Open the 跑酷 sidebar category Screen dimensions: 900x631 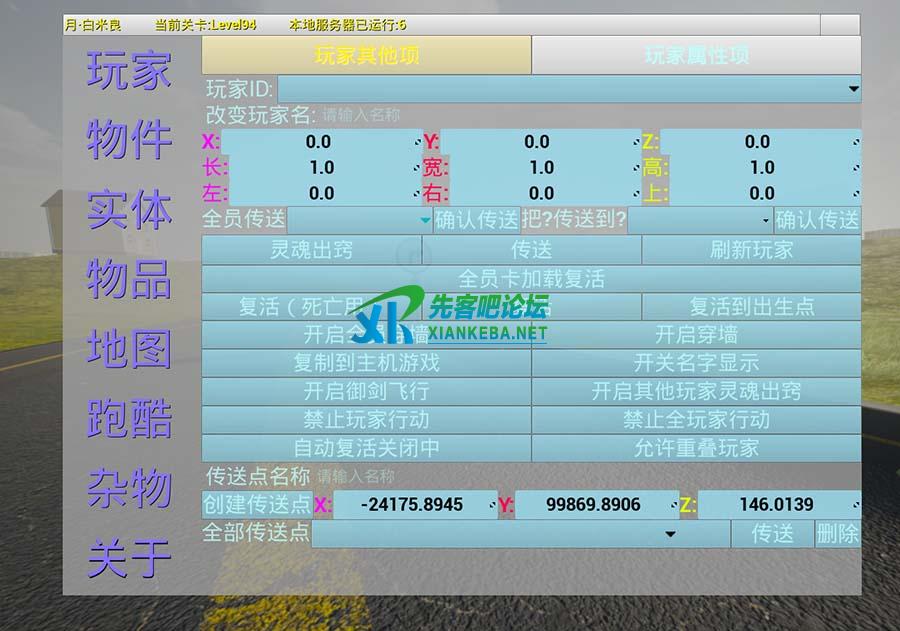pyautogui.click(x=129, y=419)
